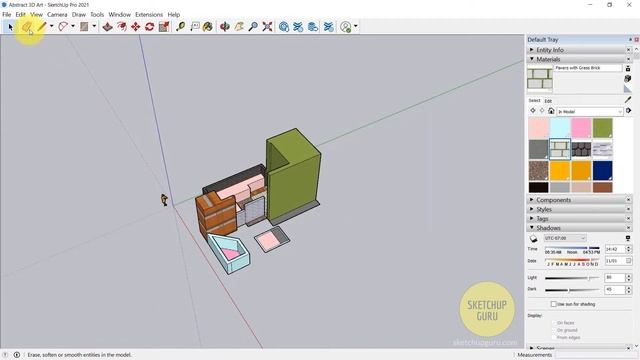Open the 3D Warehouse icon

click(x=284, y=27)
